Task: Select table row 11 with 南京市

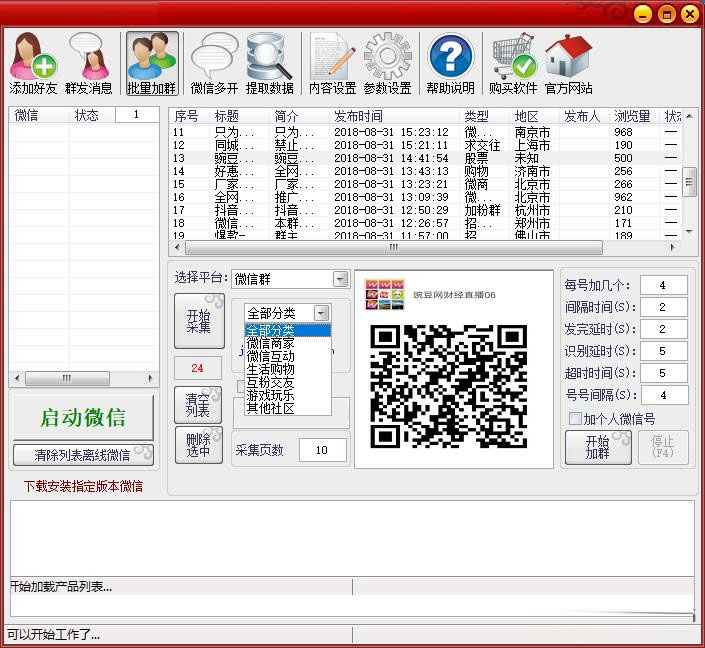Action: [425, 132]
